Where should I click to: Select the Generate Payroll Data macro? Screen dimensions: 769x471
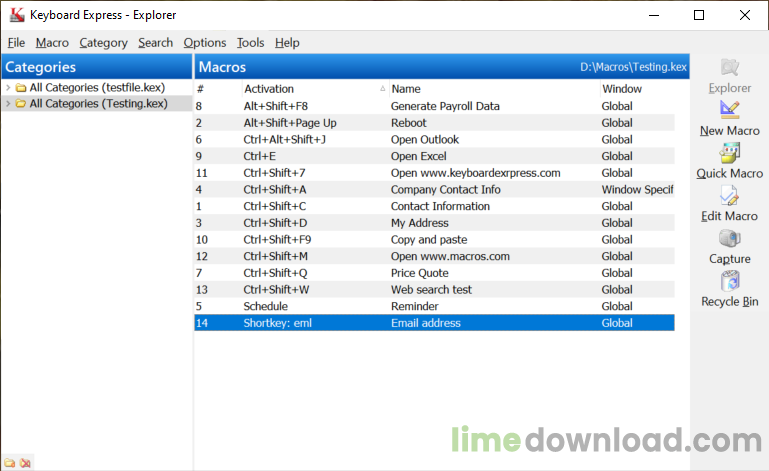[435, 106]
